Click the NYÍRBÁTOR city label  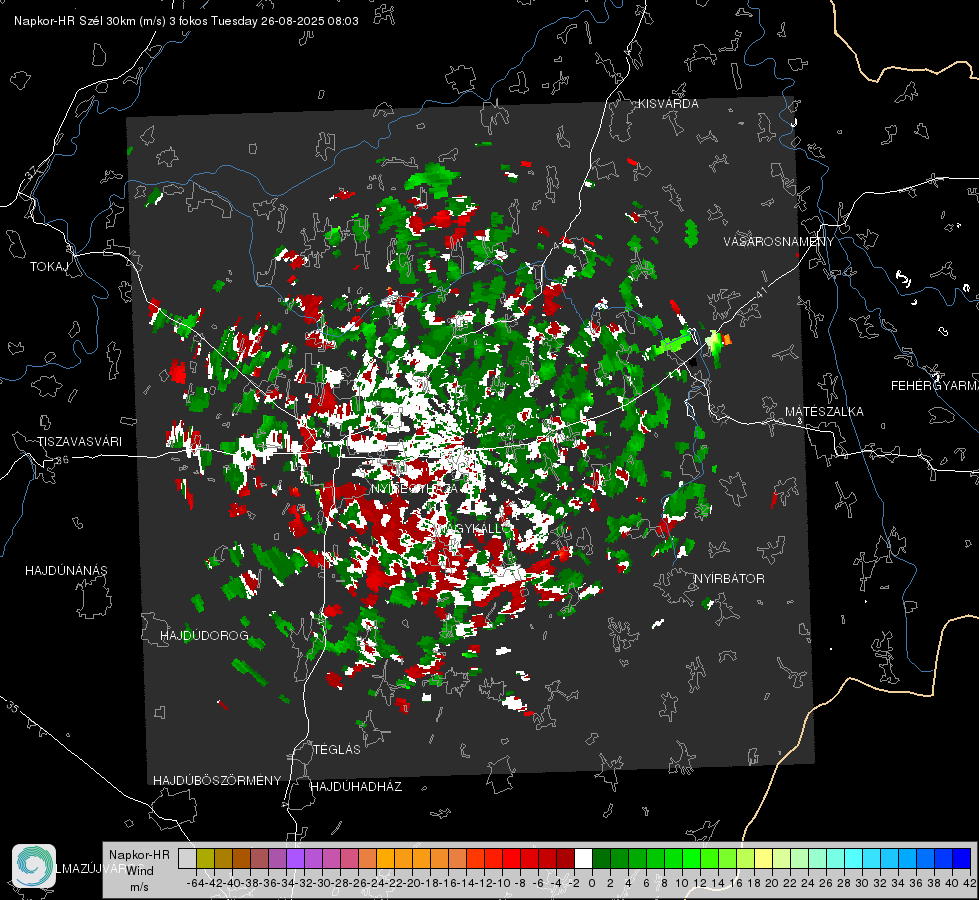click(x=729, y=579)
